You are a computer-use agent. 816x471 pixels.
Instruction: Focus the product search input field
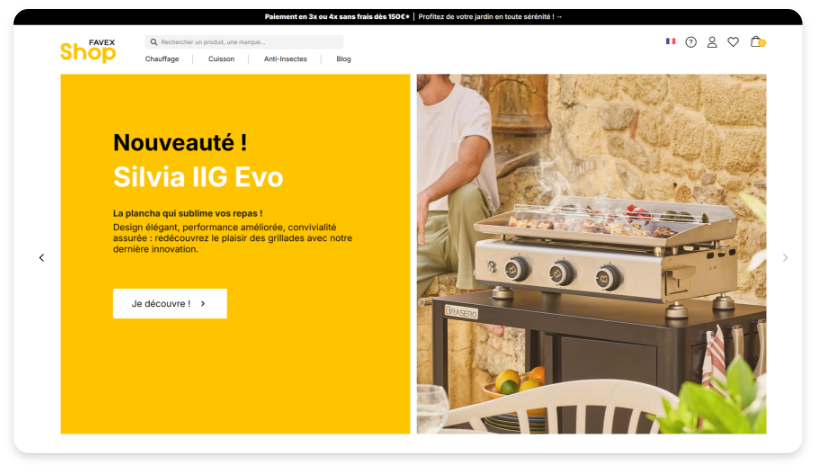tap(244, 42)
